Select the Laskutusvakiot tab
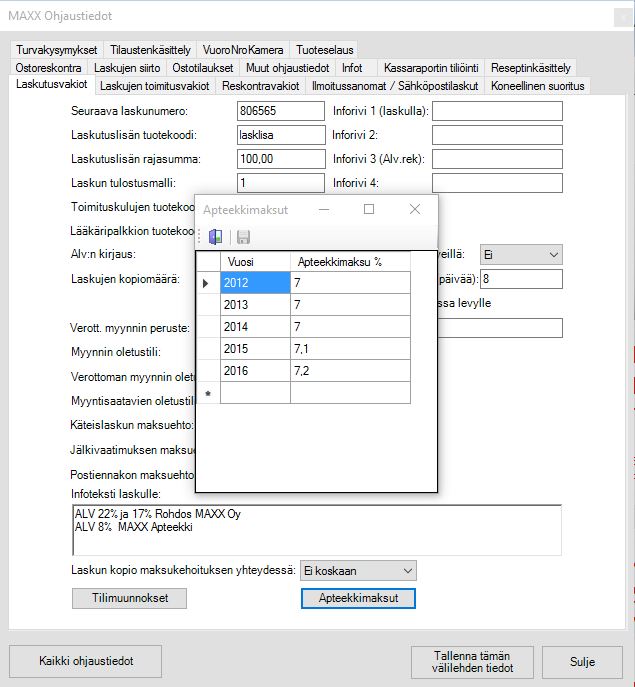635x687 pixels. click(52, 84)
